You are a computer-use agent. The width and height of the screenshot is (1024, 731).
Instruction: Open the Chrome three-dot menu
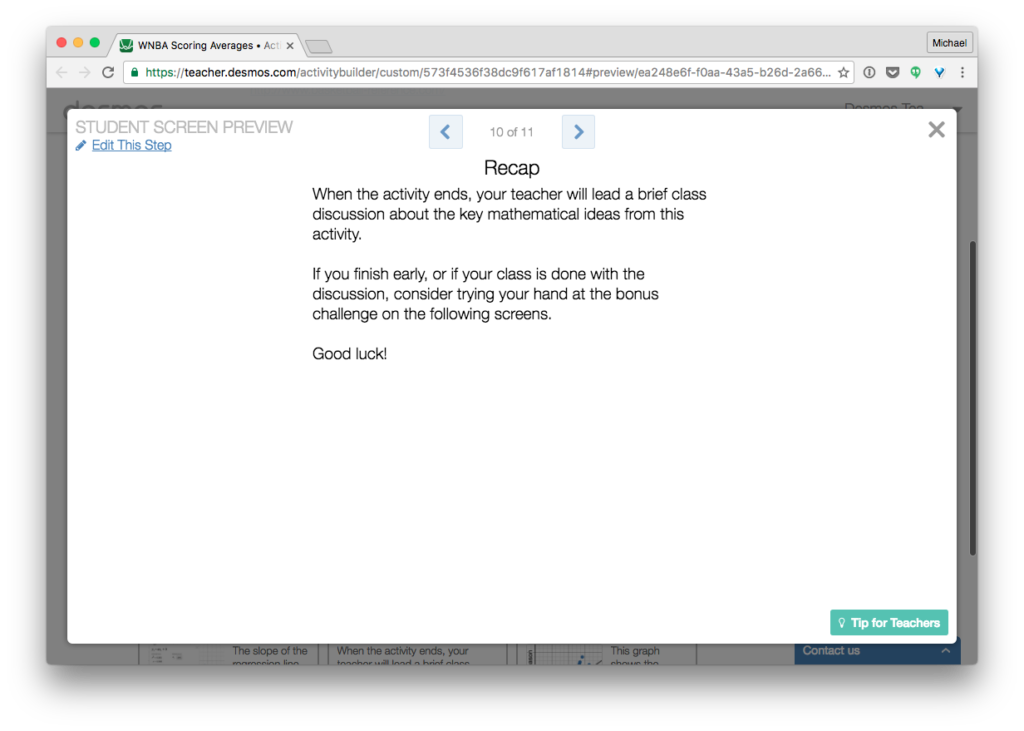[962, 72]
